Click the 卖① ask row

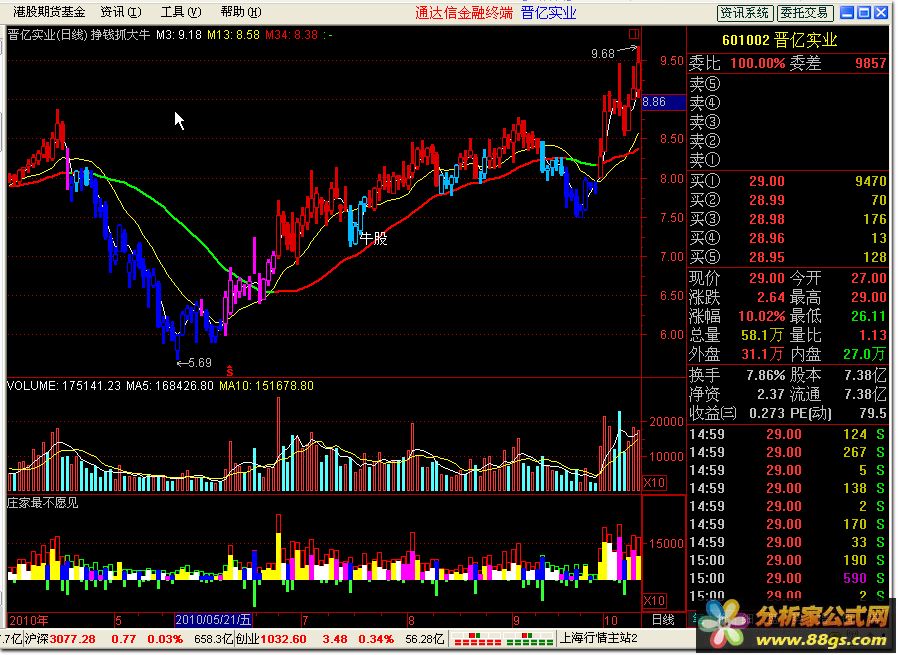point(788,160)
